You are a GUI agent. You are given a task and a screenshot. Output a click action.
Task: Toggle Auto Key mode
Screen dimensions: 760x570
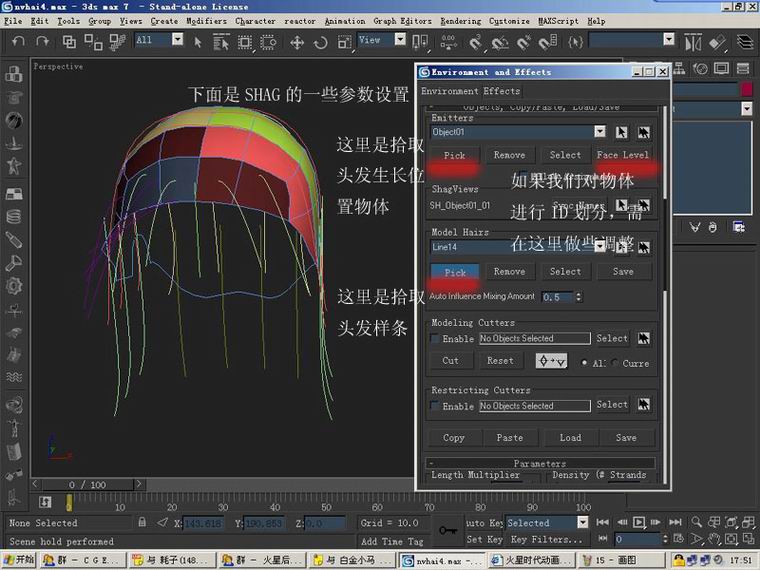coord(484,522)
